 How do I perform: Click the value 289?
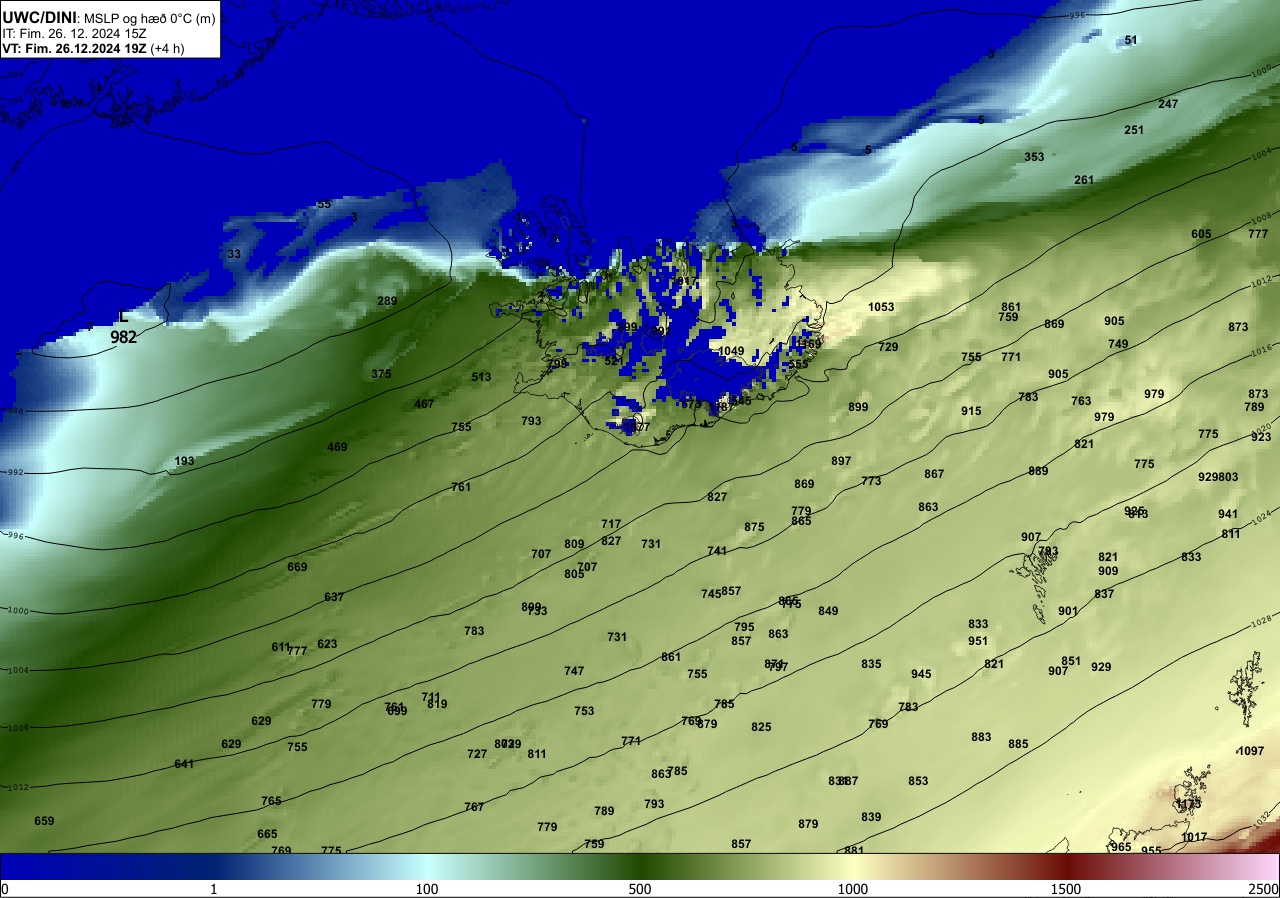(x=387, y=301)
